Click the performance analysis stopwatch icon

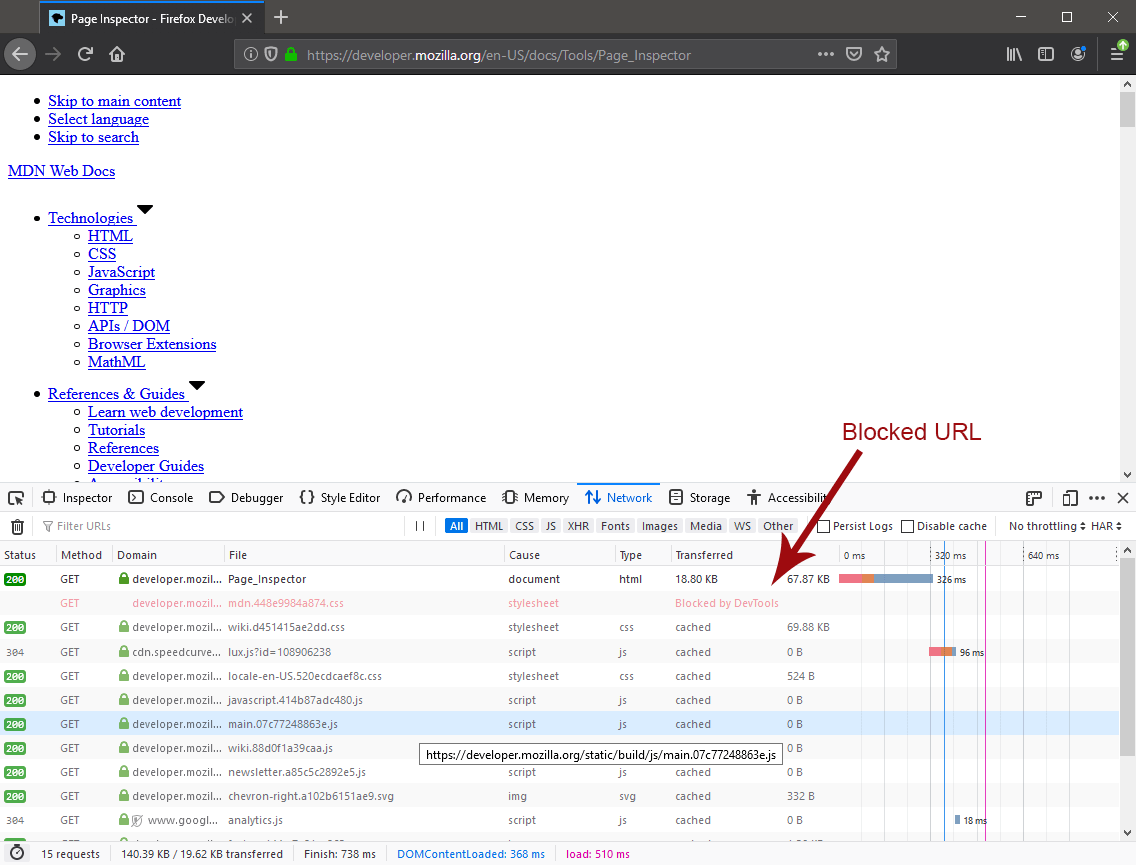point(17,854)
